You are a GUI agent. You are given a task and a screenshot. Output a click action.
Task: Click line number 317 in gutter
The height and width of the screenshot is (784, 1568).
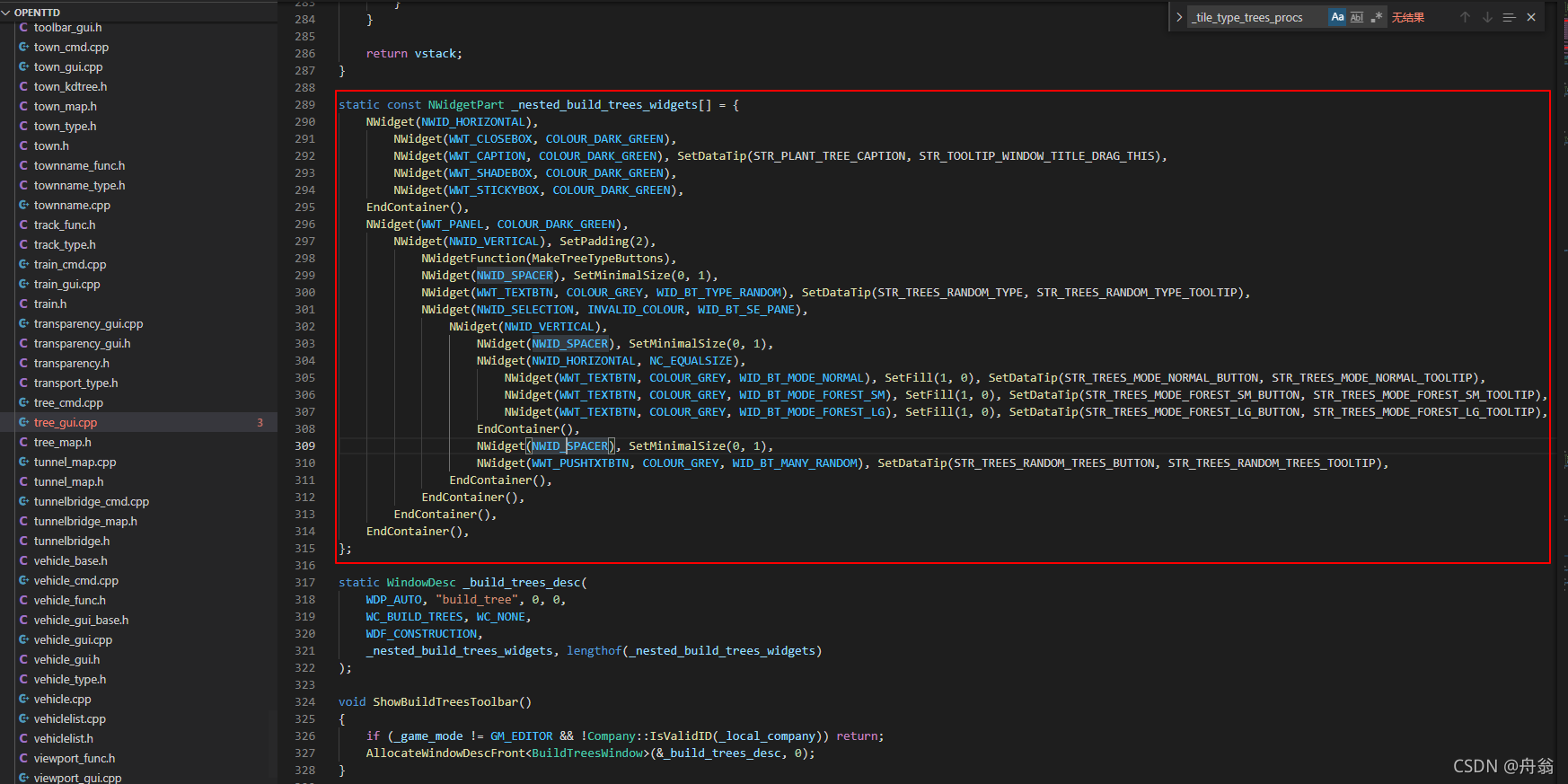point(305,583)
